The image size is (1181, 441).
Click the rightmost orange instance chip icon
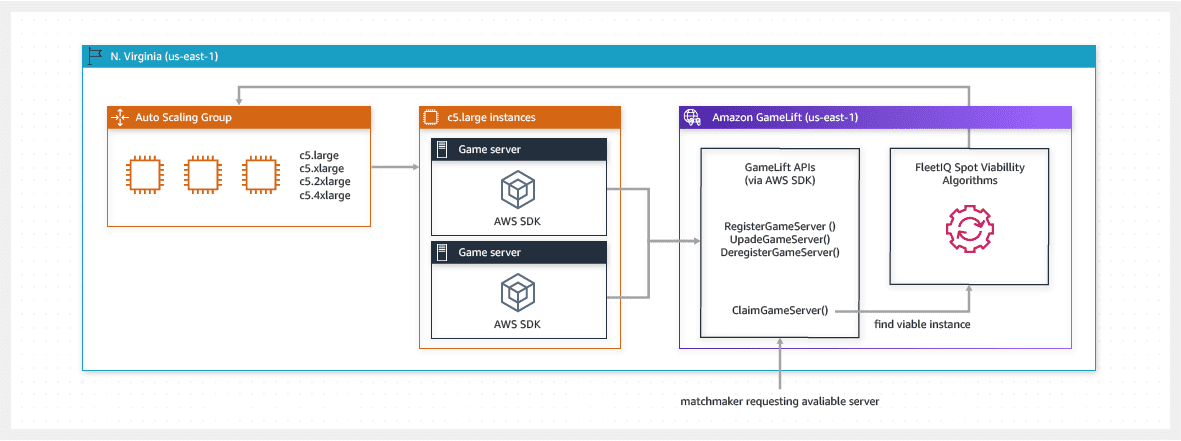(261, 175)
